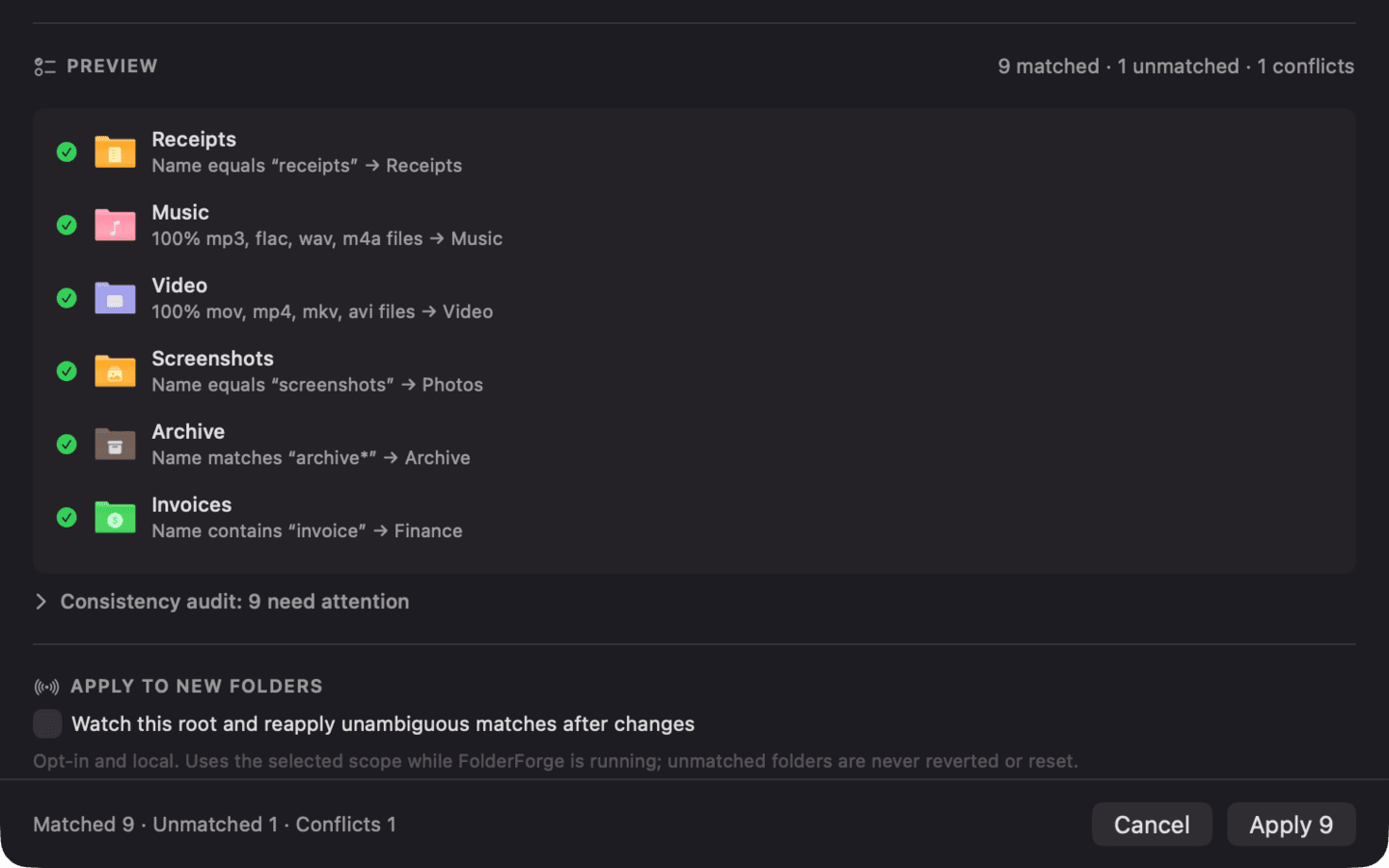
Task: Click the green checkmark beside Receipts
Action: tap(67, 152)
